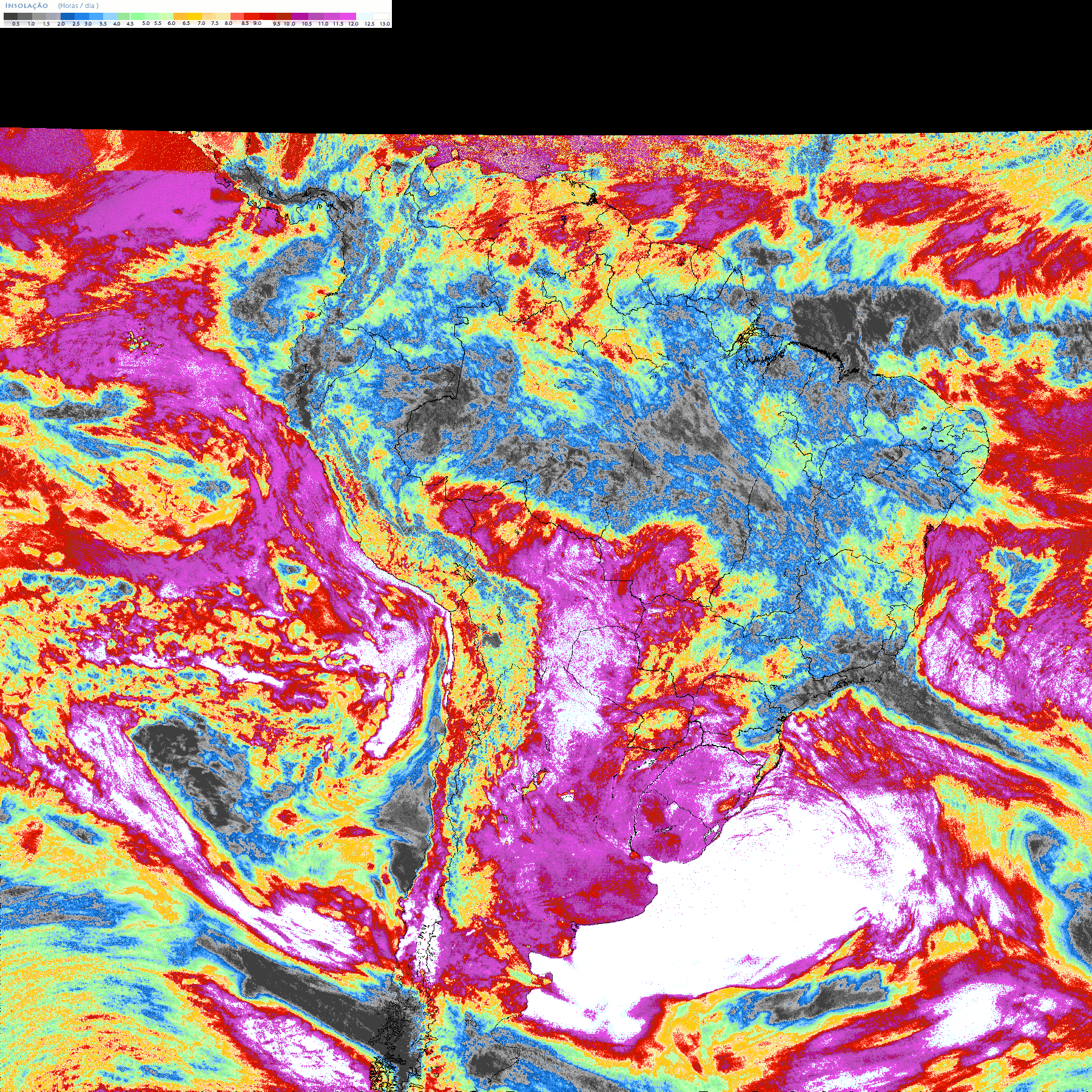Image resolution: width=1092 pixels, height=1092 pixels.
Task: Click the orange legend color swatch
Action: click(x=180, y=16)
